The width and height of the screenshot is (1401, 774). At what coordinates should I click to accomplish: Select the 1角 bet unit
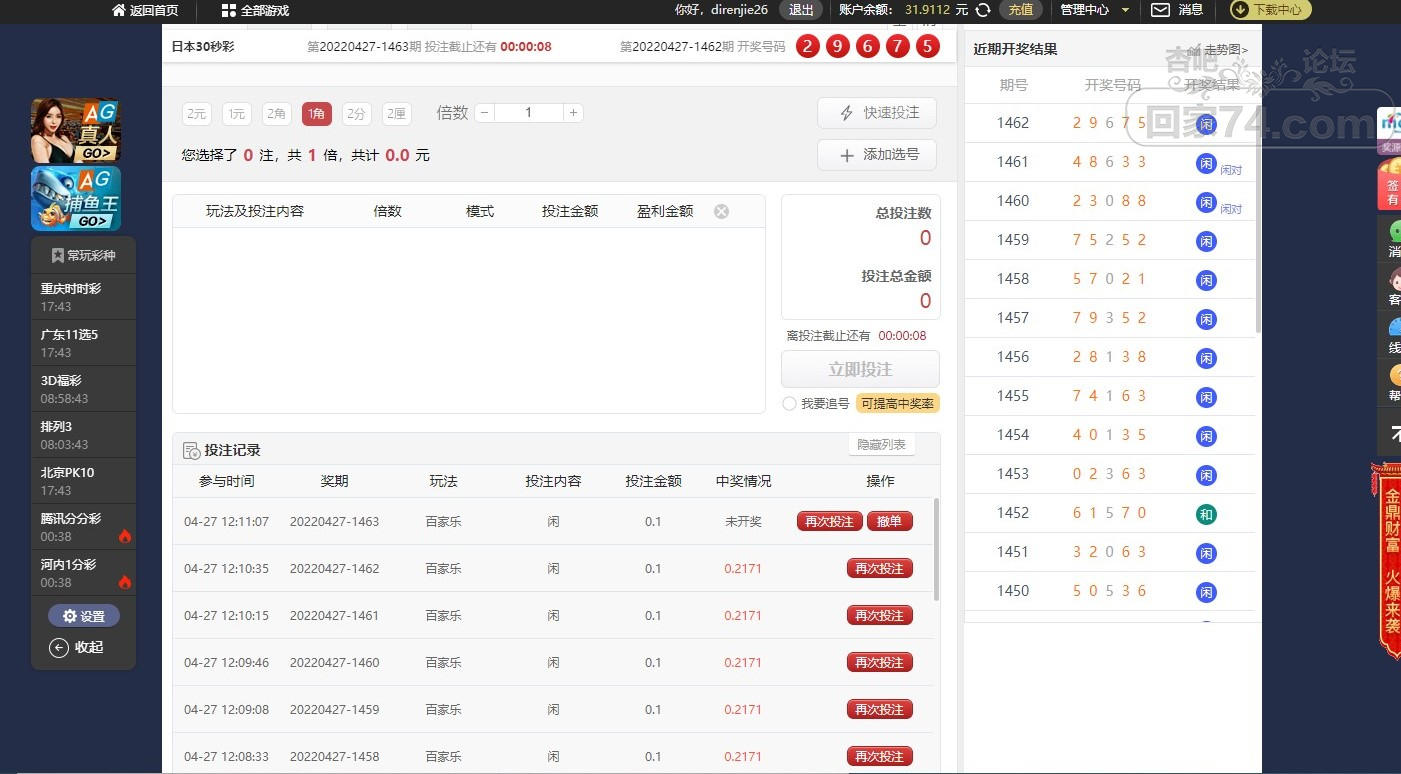(x=317, y=114)
